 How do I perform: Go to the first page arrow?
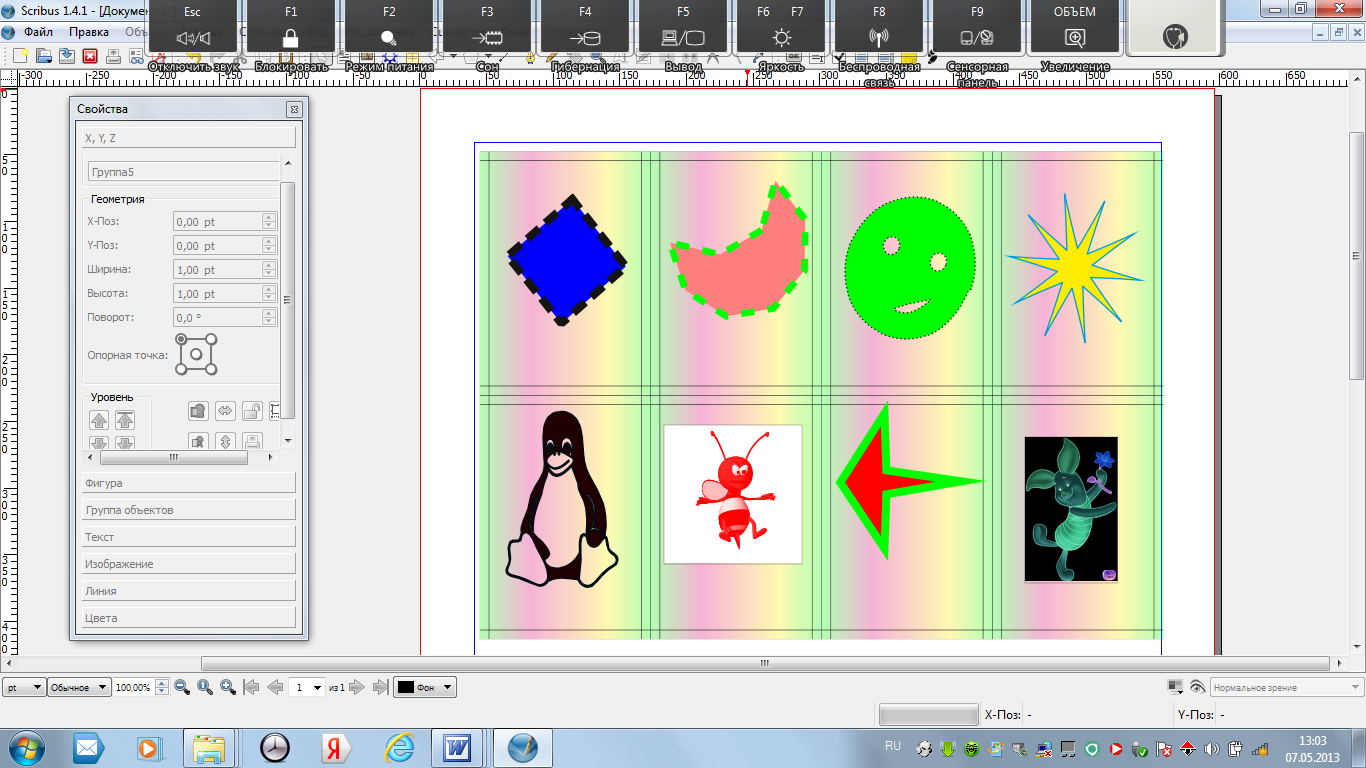[252, 687]
